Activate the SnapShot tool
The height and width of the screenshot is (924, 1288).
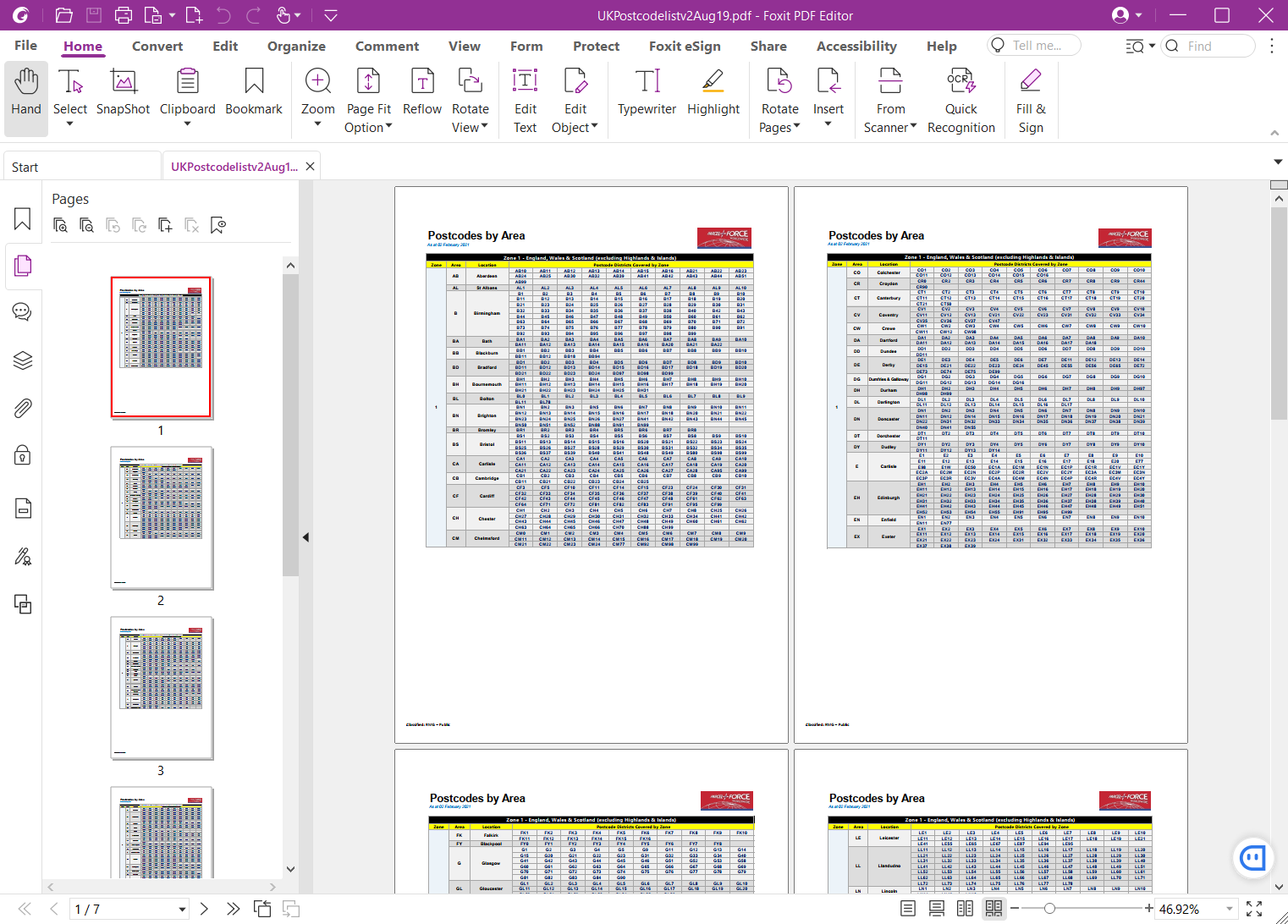(x=123, y=91)
